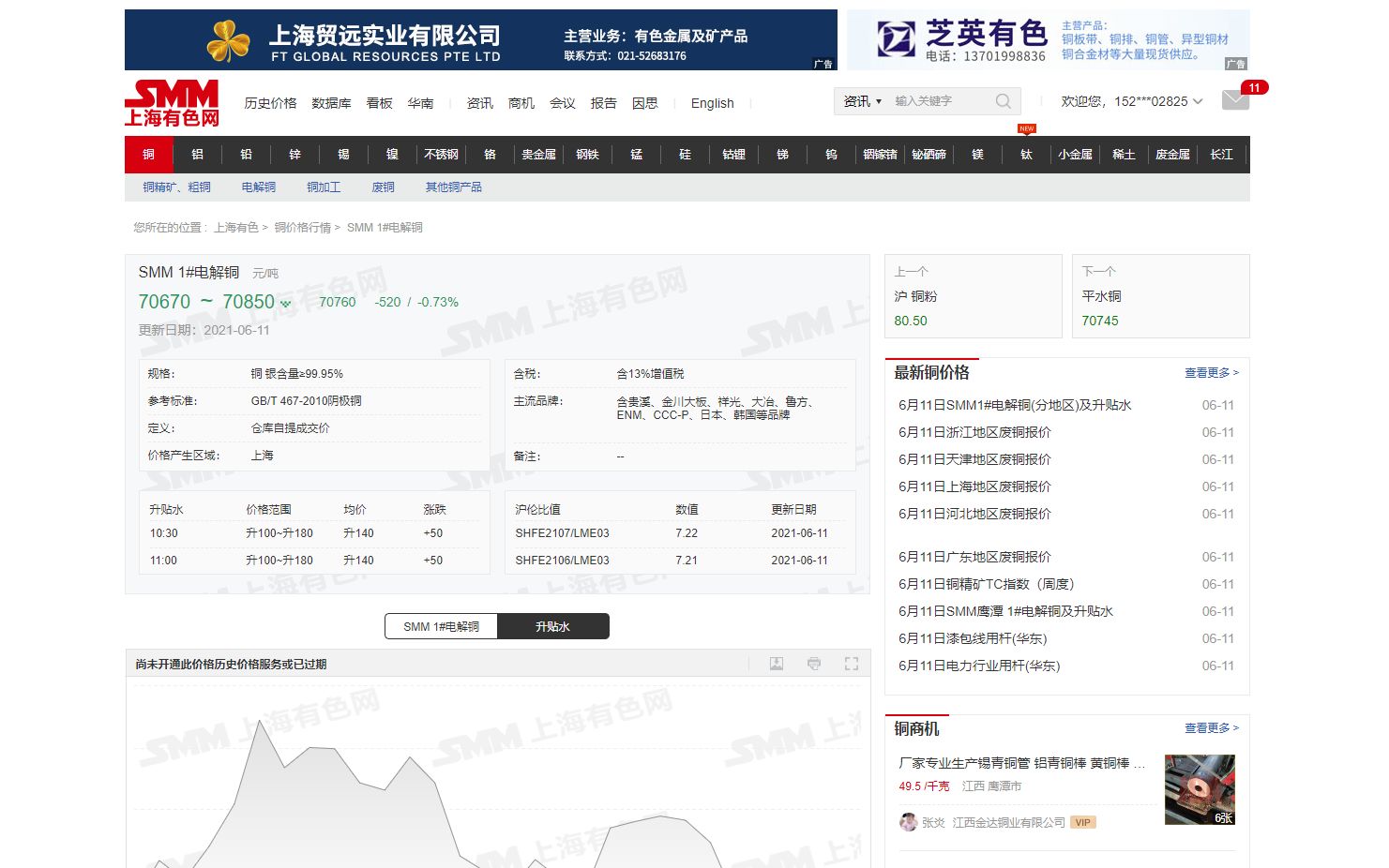Image resolution: width=1389 pixels, height=868 pixels.
Task: Open 6月11日SMM鹰潭 1#电解铜及升贴水 news
Action: point(1005,612)
